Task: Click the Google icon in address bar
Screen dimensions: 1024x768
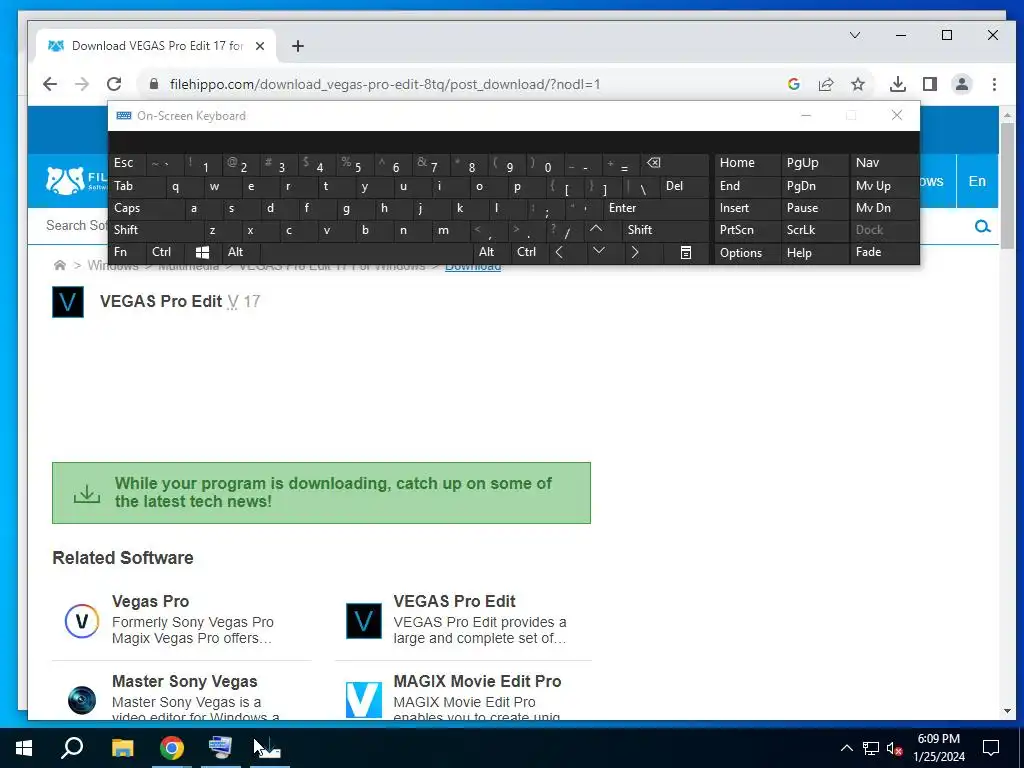Action: coord(793,84)
